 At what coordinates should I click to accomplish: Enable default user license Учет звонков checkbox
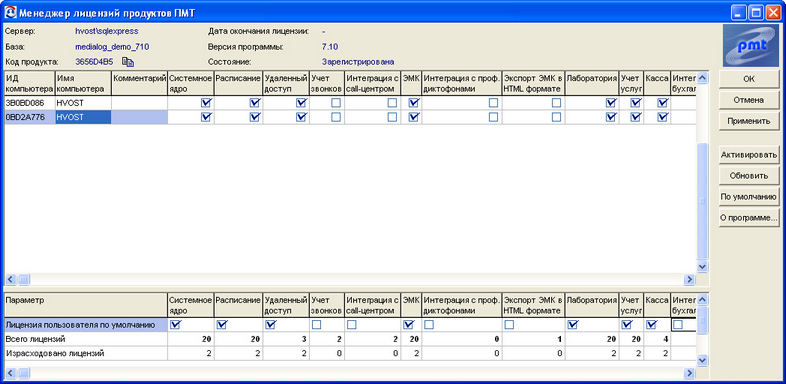(x=316, y=325)
